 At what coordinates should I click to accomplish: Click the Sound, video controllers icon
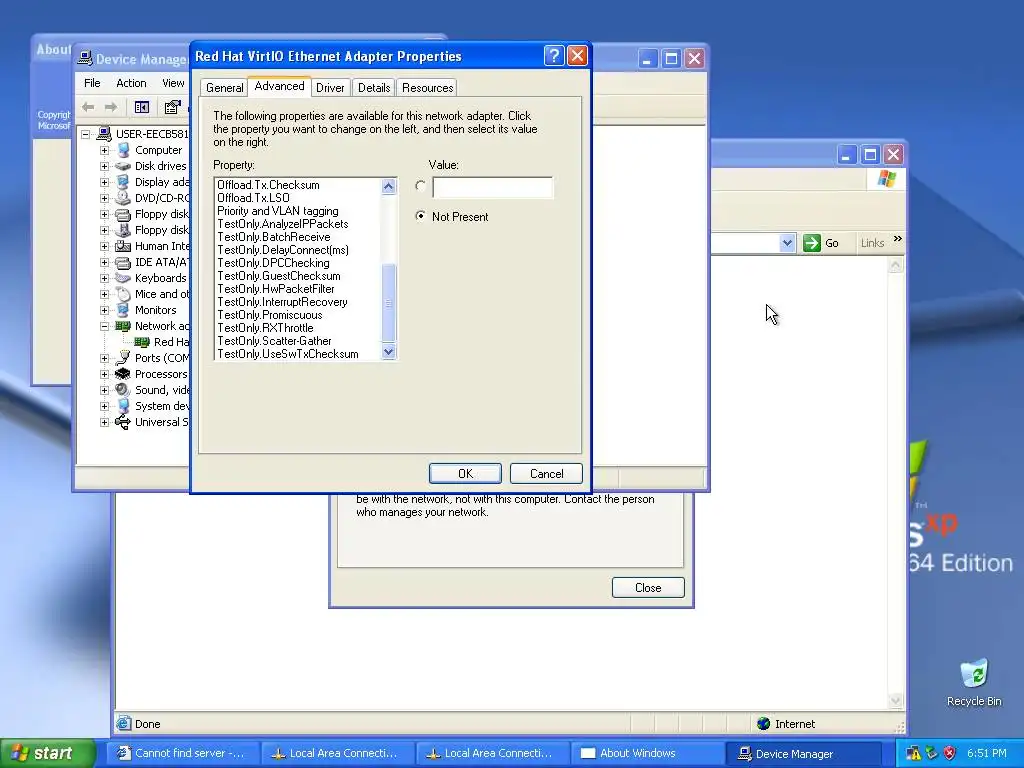click(123, 390)
